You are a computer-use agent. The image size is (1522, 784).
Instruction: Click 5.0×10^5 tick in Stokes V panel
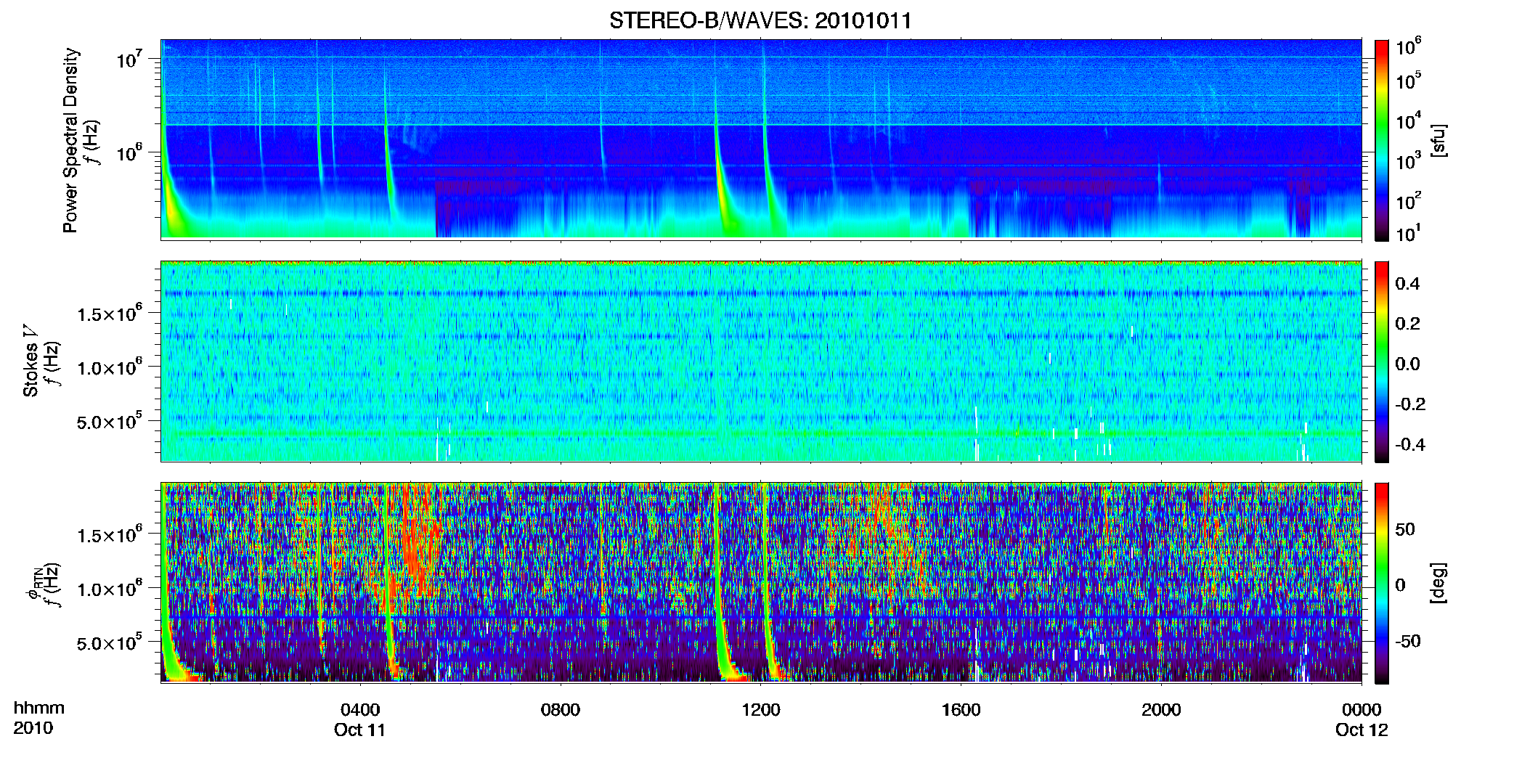click(109, 420)
